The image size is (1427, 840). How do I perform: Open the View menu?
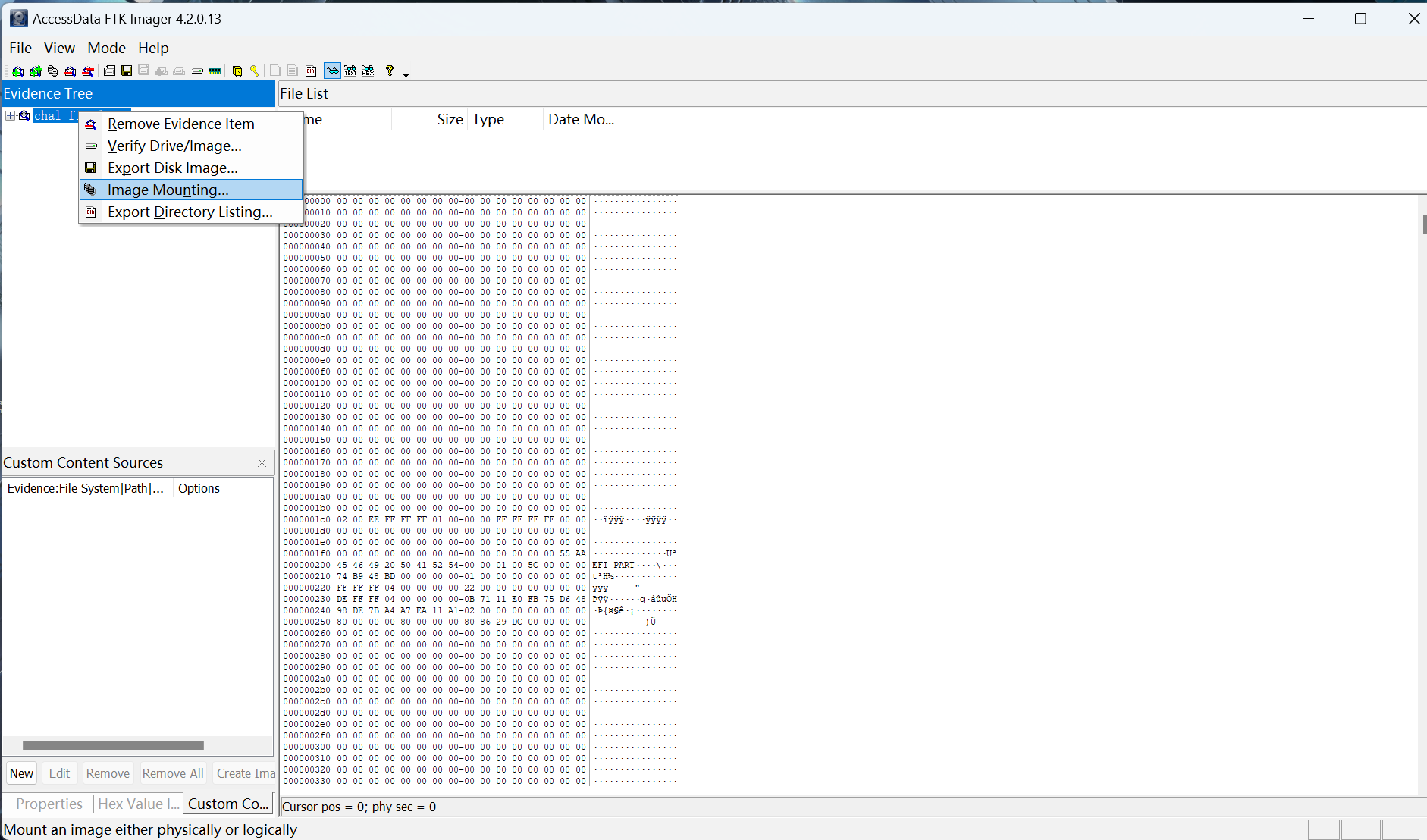(59, 48)
